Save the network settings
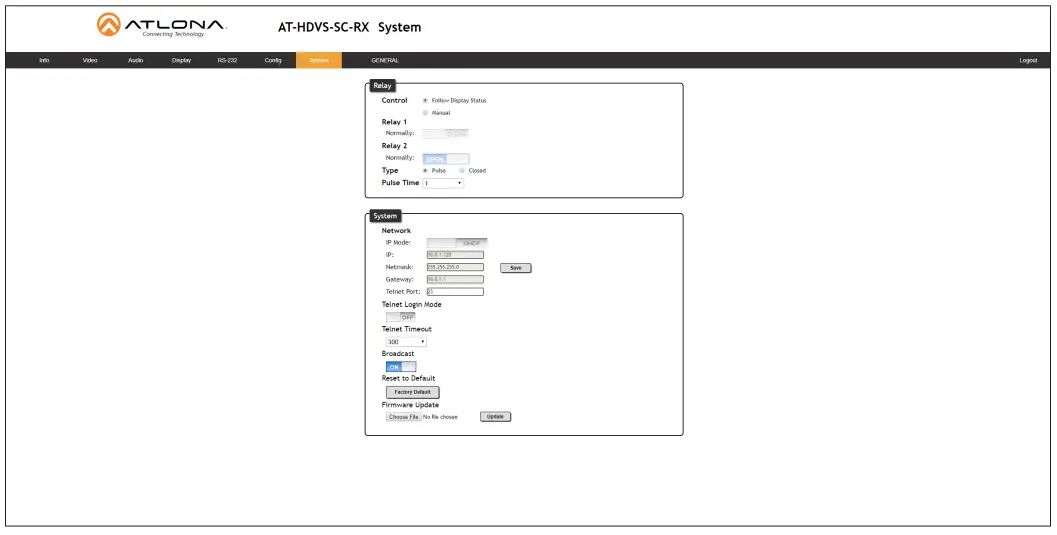1057x535 pixels. click(516, 268)
